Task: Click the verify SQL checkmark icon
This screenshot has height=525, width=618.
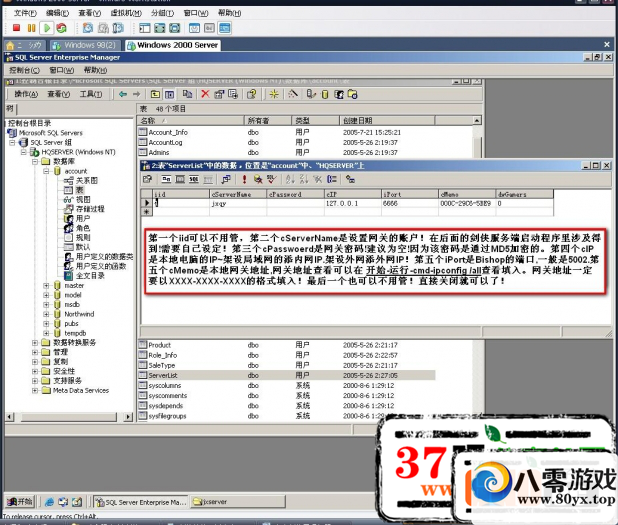Action: tap(271, 180)
